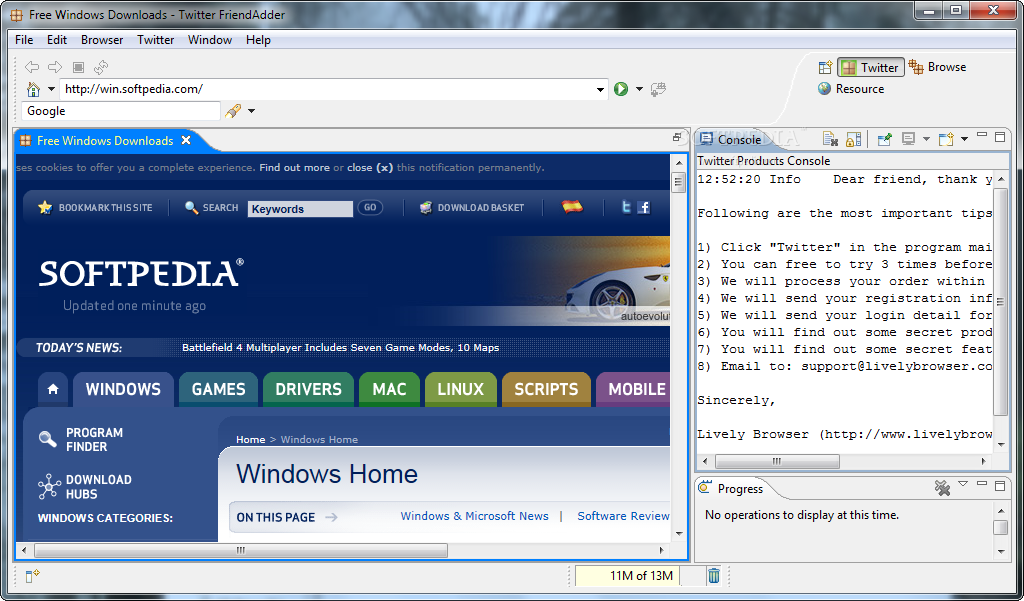
Task: Click the restore icon of browser pane
Action: (677, 137)
